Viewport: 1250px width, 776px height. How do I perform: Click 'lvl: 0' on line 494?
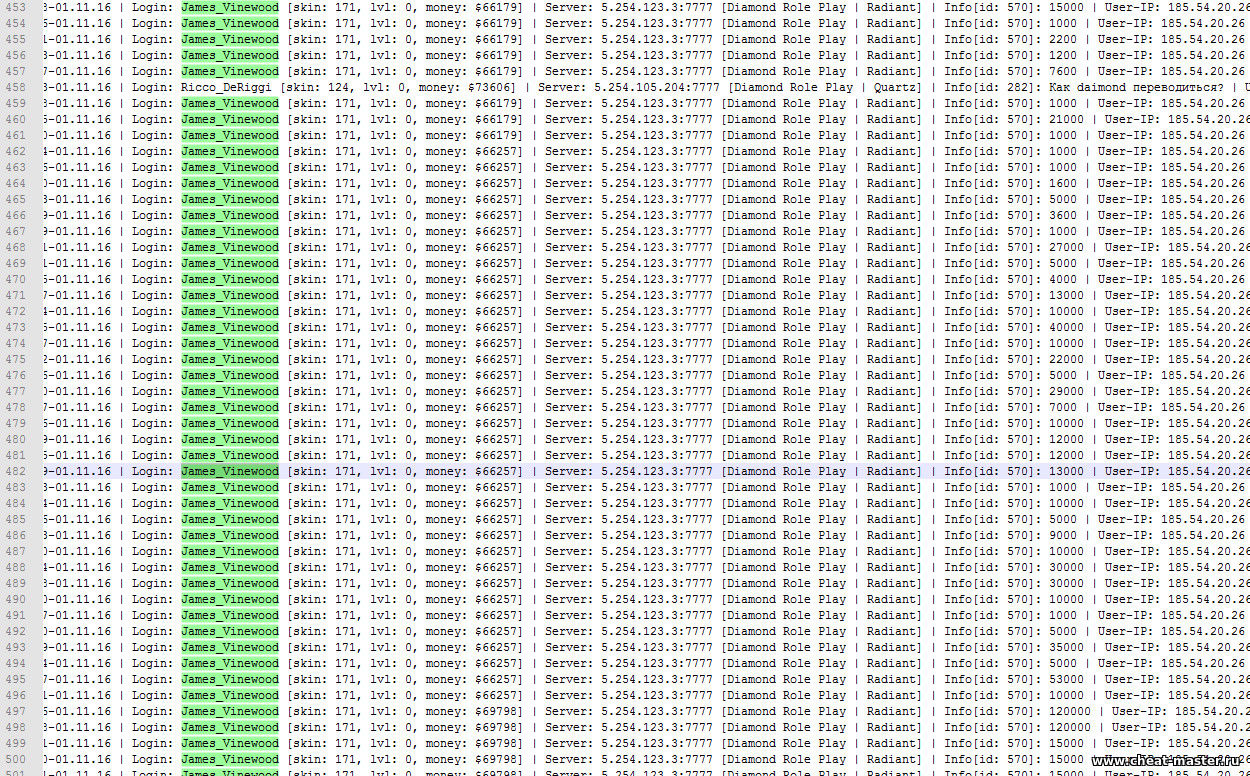tap(392, 663)
